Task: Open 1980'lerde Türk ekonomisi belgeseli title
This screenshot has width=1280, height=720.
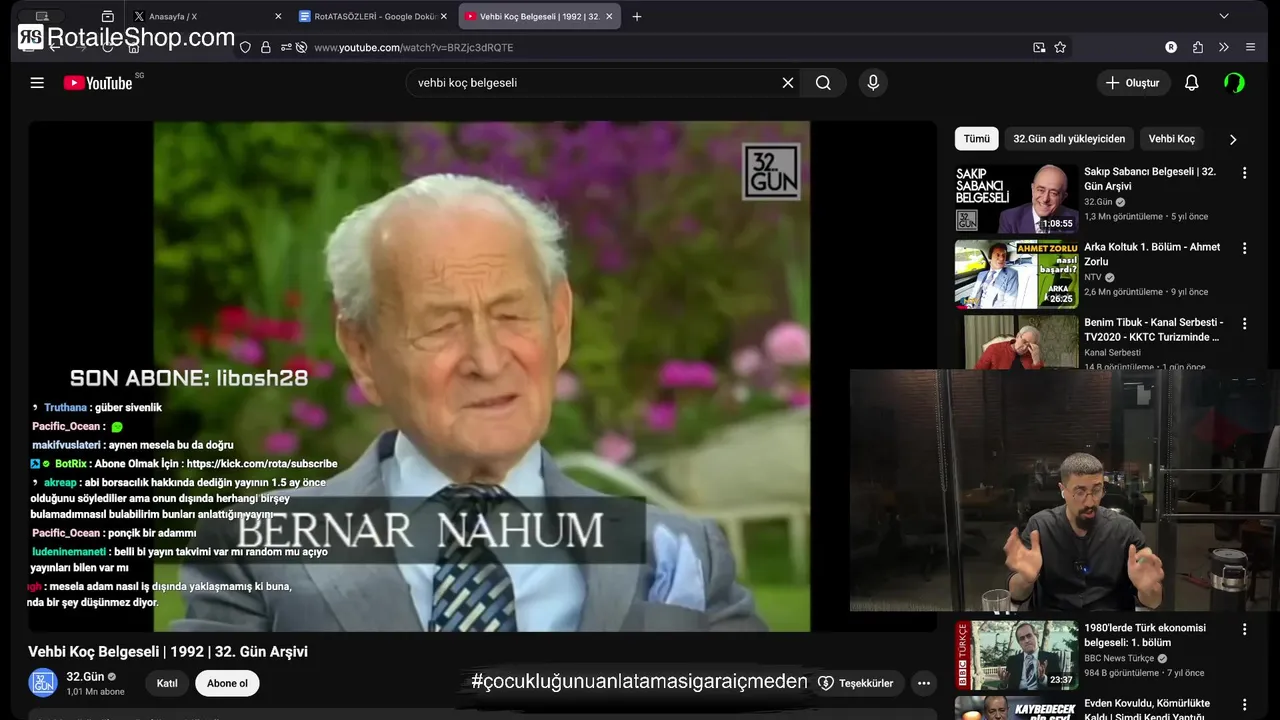Action: coord(1145,635)
